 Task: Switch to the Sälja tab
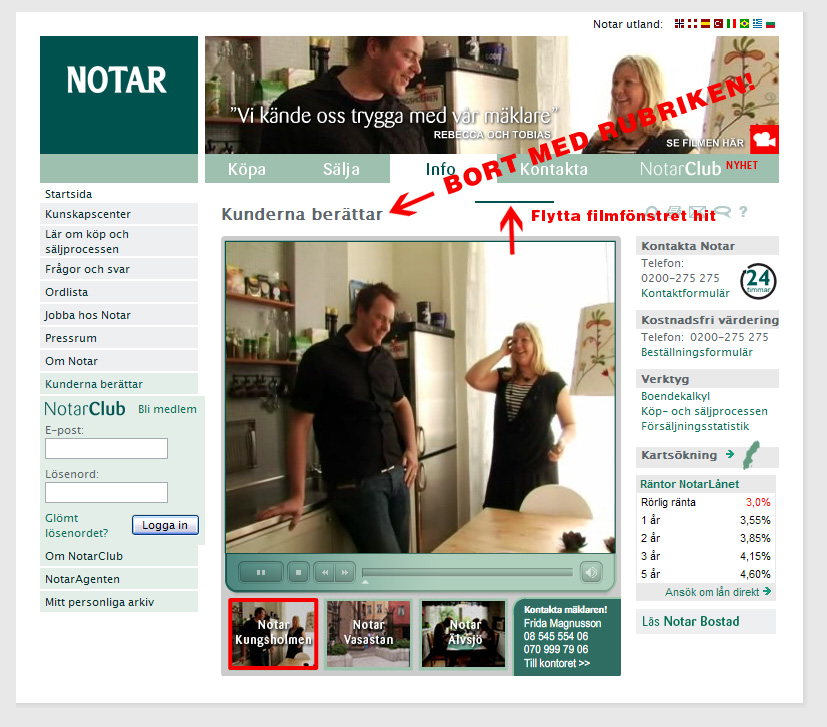pos(341,169)
